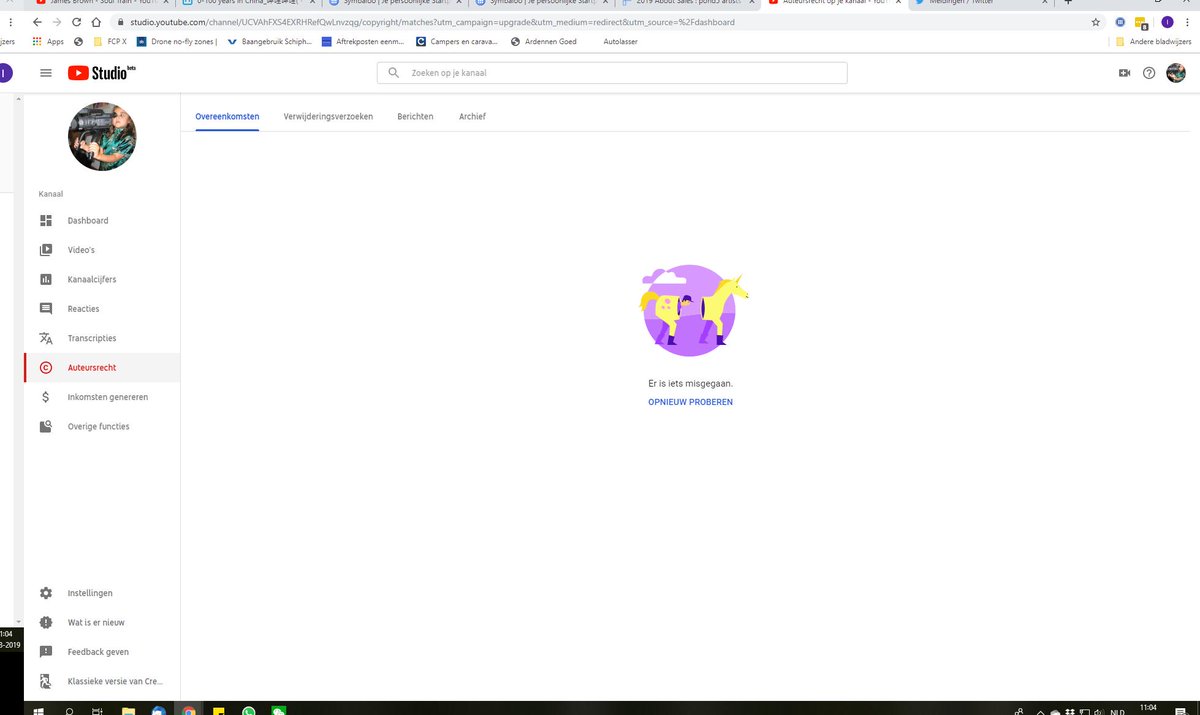The image size is (1200, 715).
Task: Select Auteursrecht in the sidebar
Action: pos(102,368)
